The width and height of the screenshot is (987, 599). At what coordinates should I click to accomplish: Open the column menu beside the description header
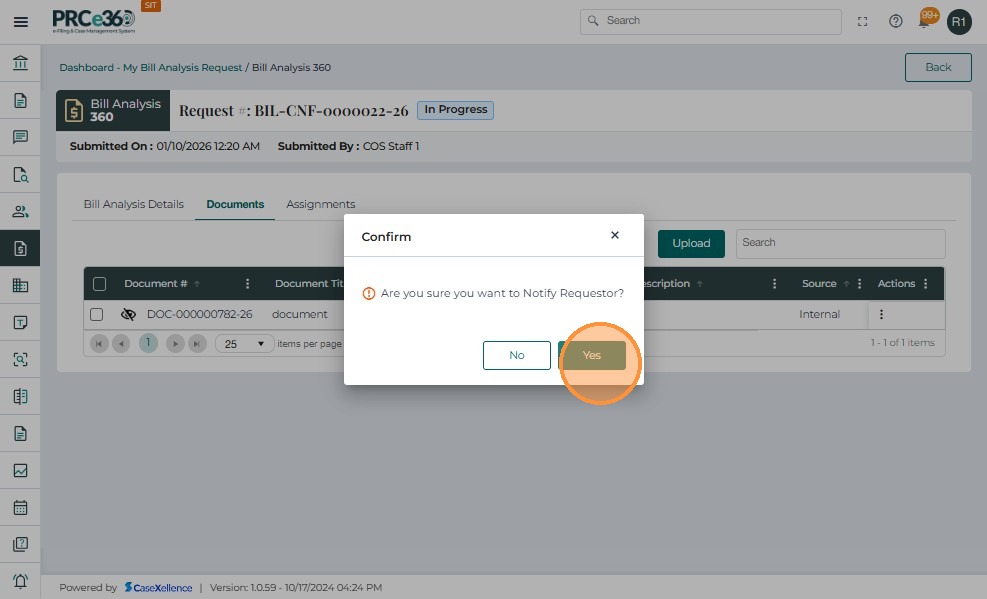point(774,284)
